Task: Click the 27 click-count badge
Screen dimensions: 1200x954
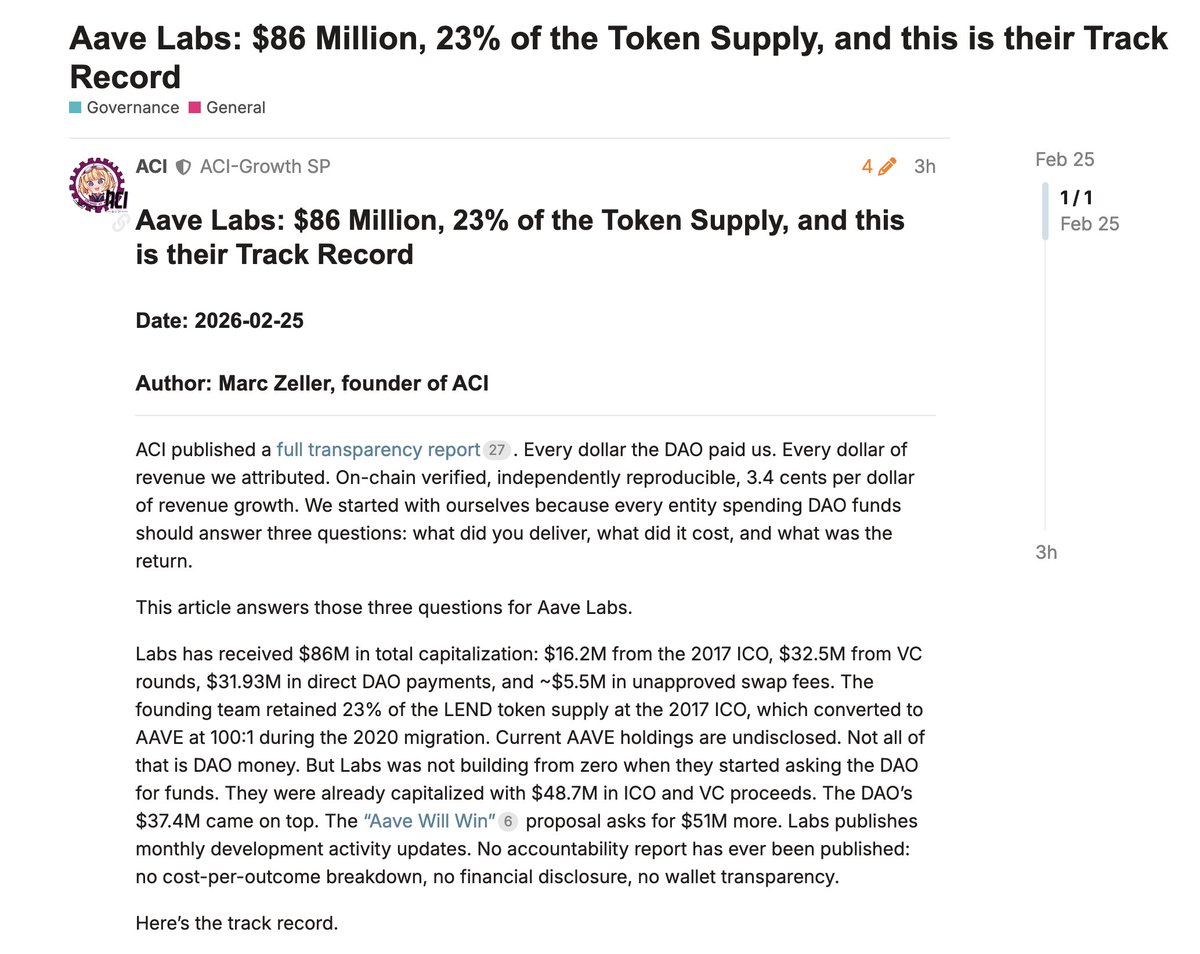Action: point(496,451)
